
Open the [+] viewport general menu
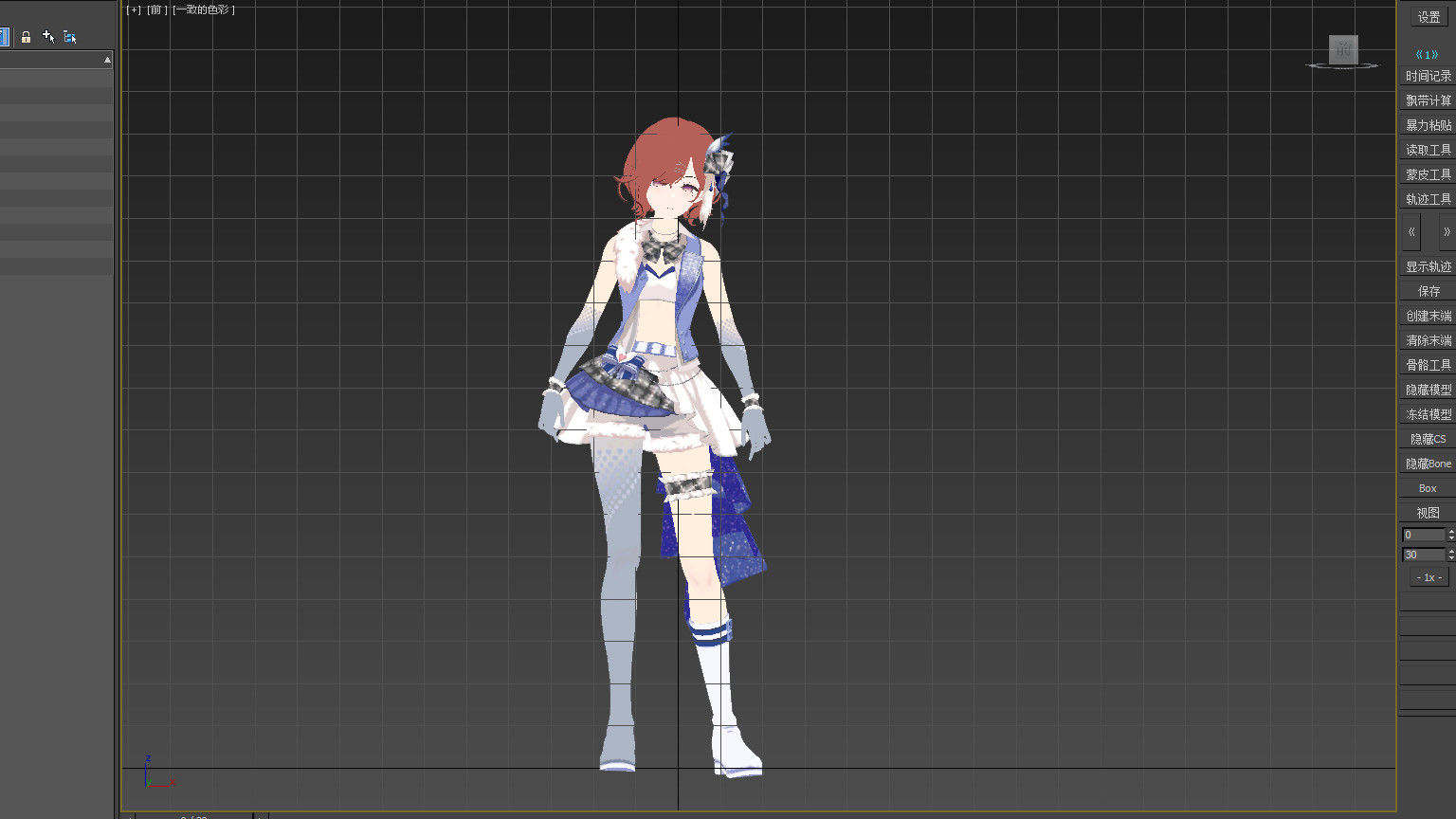coord(133,10)
